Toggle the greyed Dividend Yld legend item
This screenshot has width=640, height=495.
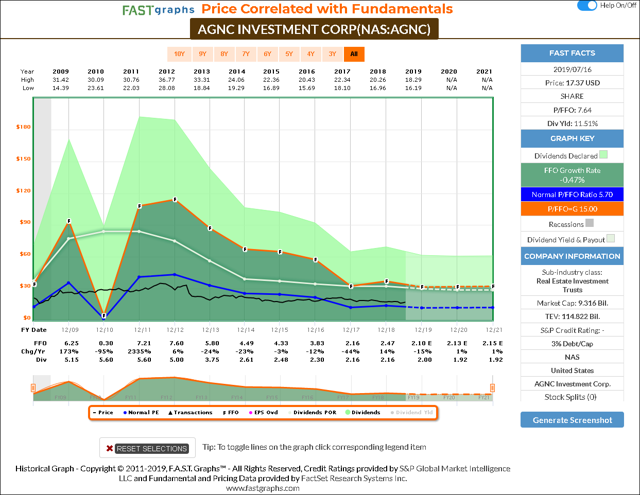coord(411,413)
